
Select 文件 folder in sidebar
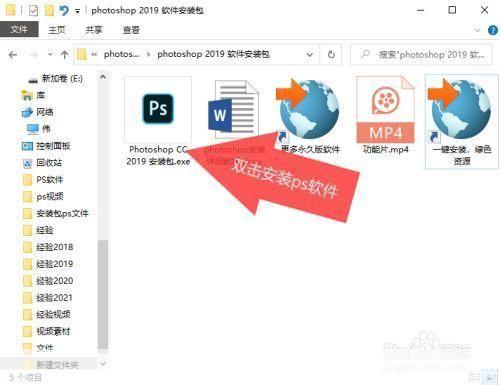tap(38, 348)
